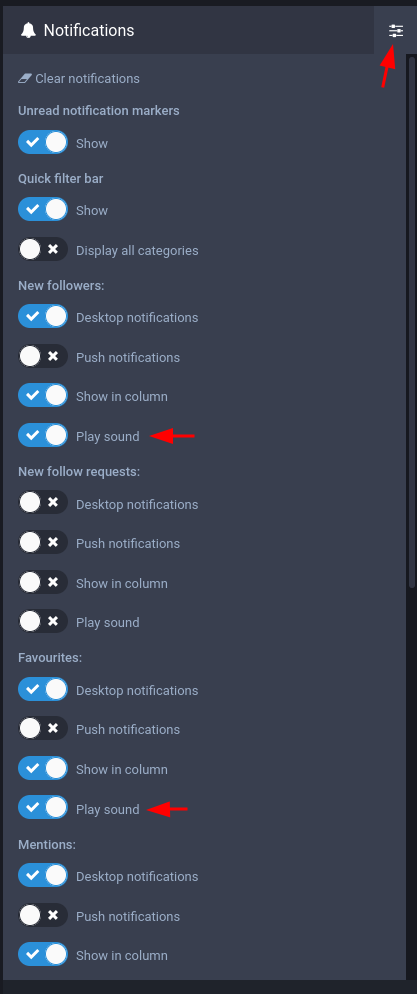
Task: Disable unread notification markers Show toggle
Action: pyautogui.click(x=43, y=143)
